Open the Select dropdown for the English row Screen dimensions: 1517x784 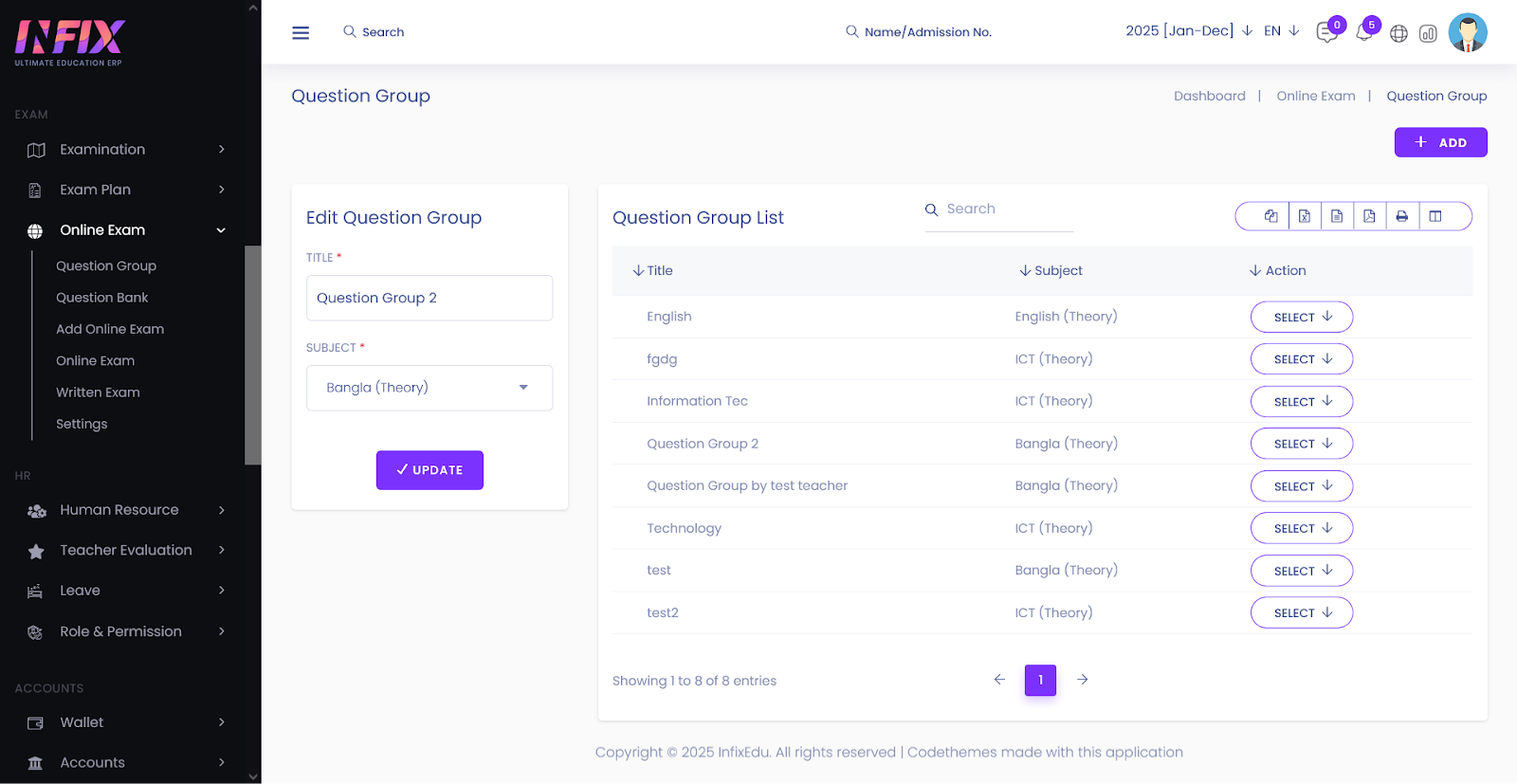pos(1301,317)
